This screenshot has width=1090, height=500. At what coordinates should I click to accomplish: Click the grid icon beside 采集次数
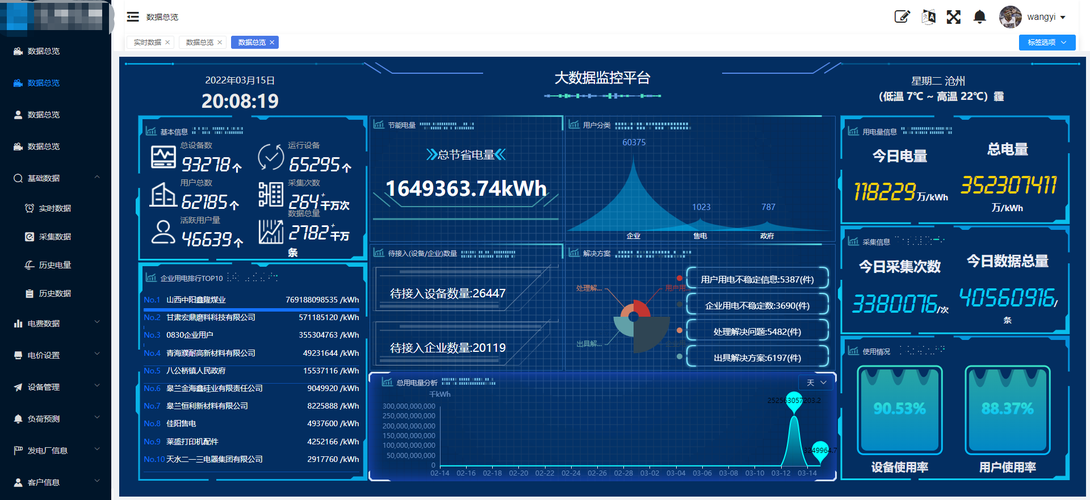point(270,194)
